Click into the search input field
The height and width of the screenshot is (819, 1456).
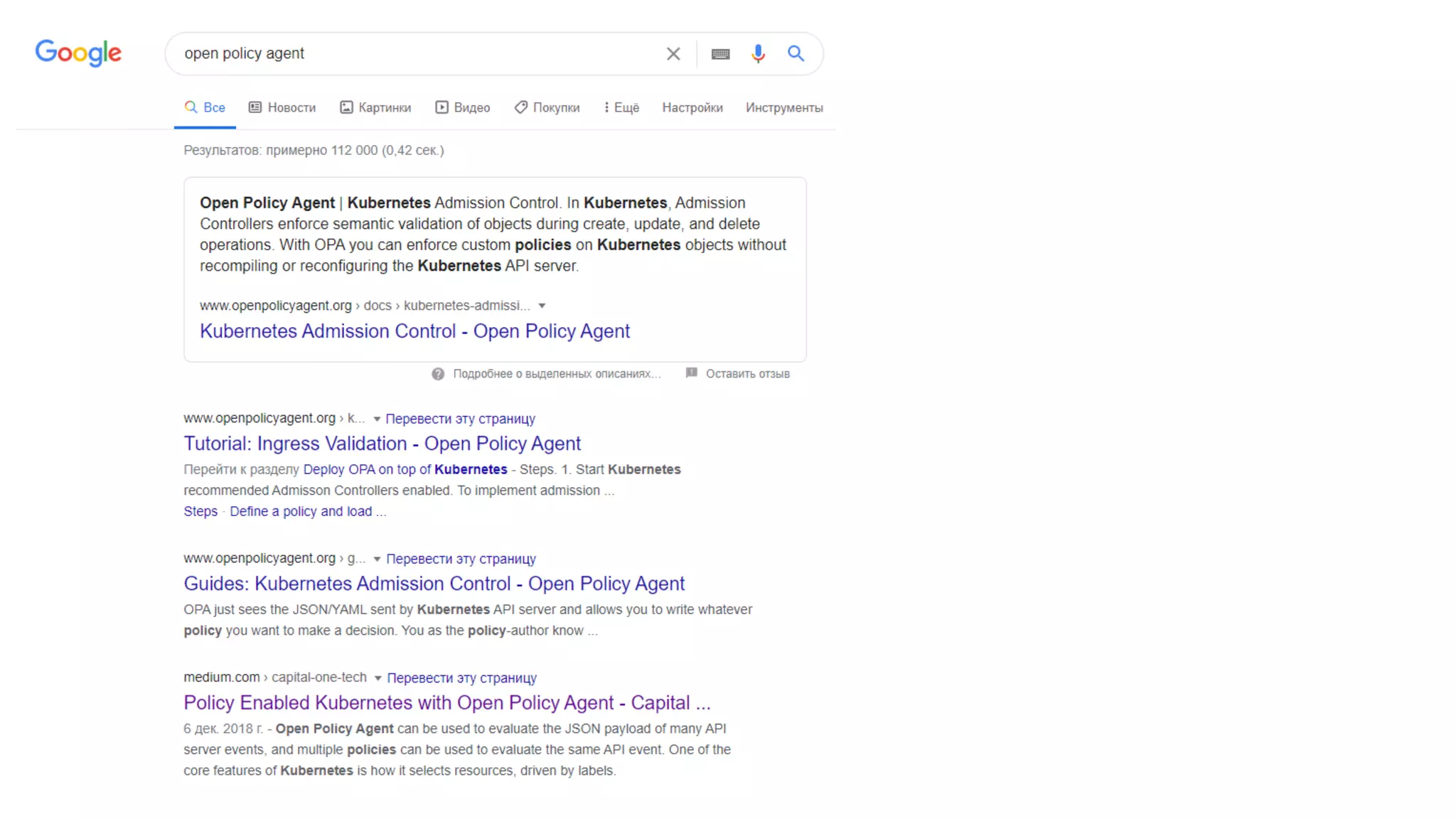[412, 54]
